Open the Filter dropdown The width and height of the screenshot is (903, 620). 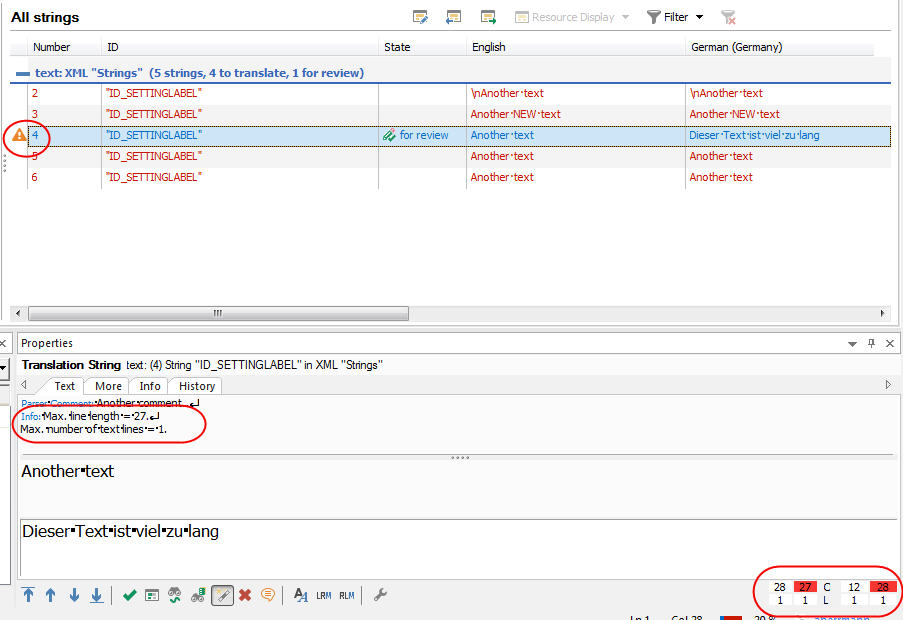pos(675,17)
